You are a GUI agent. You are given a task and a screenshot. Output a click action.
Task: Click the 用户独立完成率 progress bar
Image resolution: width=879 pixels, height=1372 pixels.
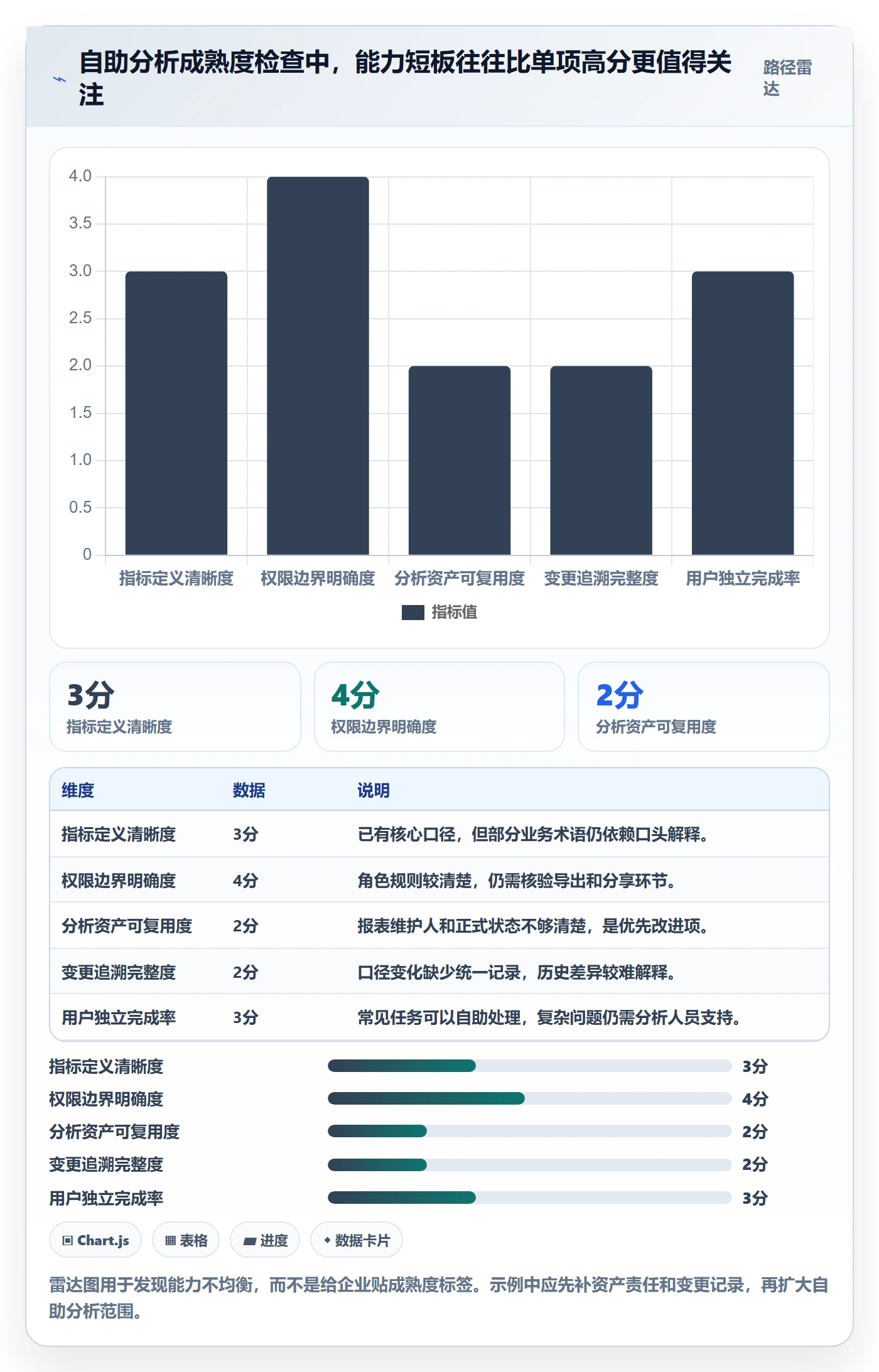point(529,1198)
